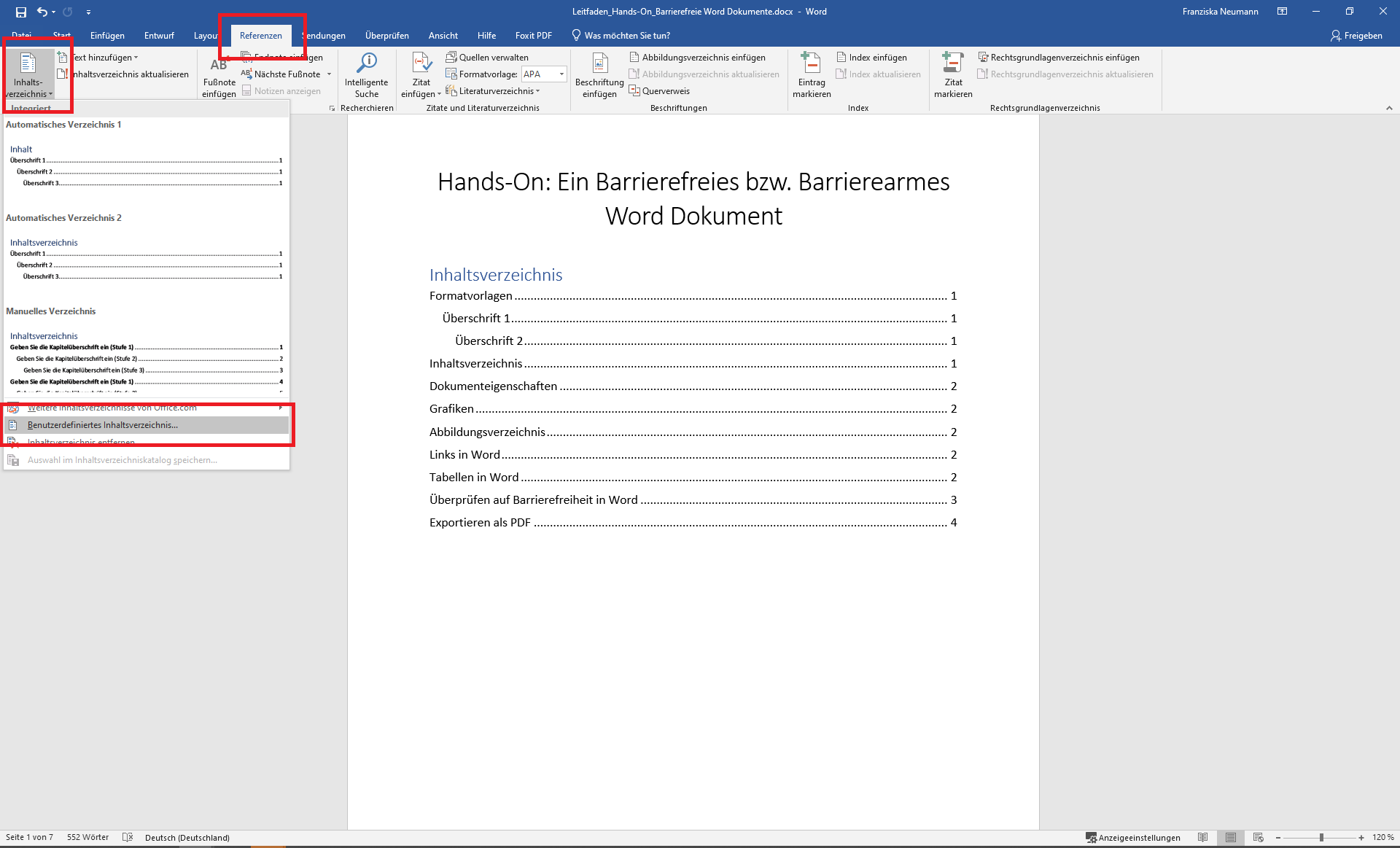Toggle the Lesemodus view
The width and height of the screenshot is (1400, 848).
point(1204,838)
